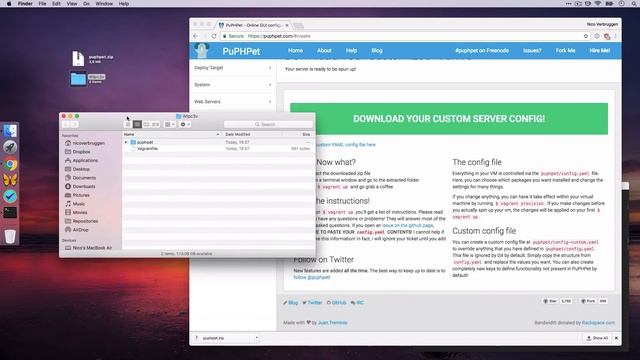Image resolution: width=640 pixels, height=360 pixels.
Task: Select the puphpet folder row in Finder
Action: [x=218, y=142]
